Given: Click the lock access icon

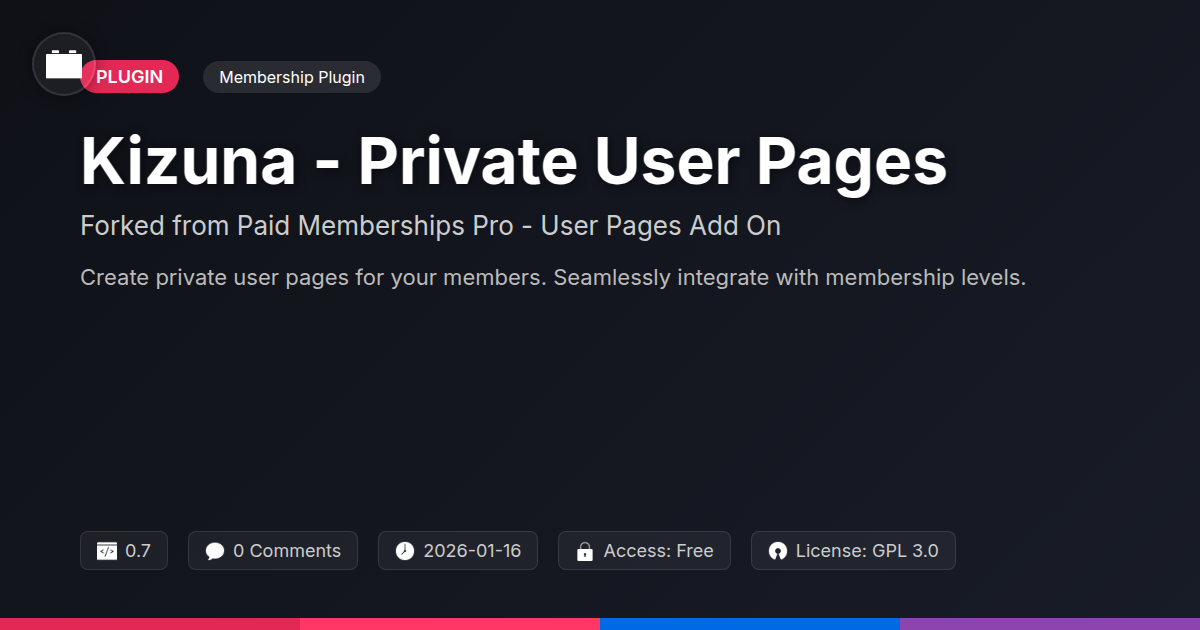Looking at the screenshot, I should 585,551.
